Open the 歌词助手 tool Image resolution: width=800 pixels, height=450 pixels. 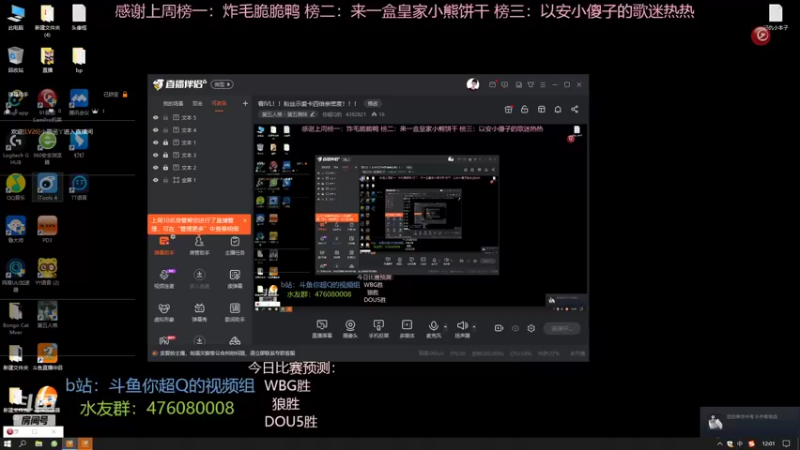point(235,312)
